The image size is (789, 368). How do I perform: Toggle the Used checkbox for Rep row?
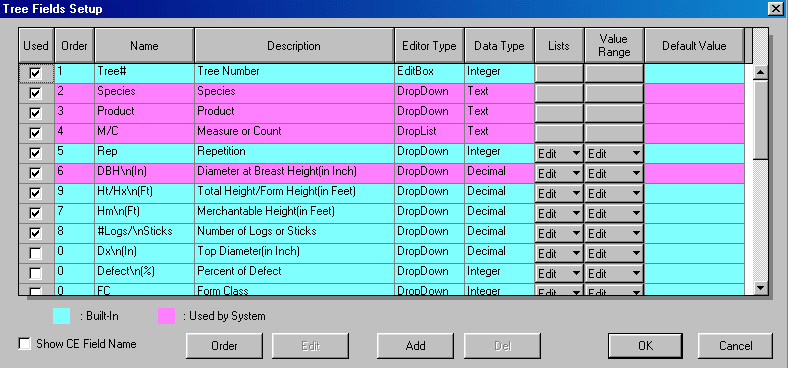click(35, 154)
